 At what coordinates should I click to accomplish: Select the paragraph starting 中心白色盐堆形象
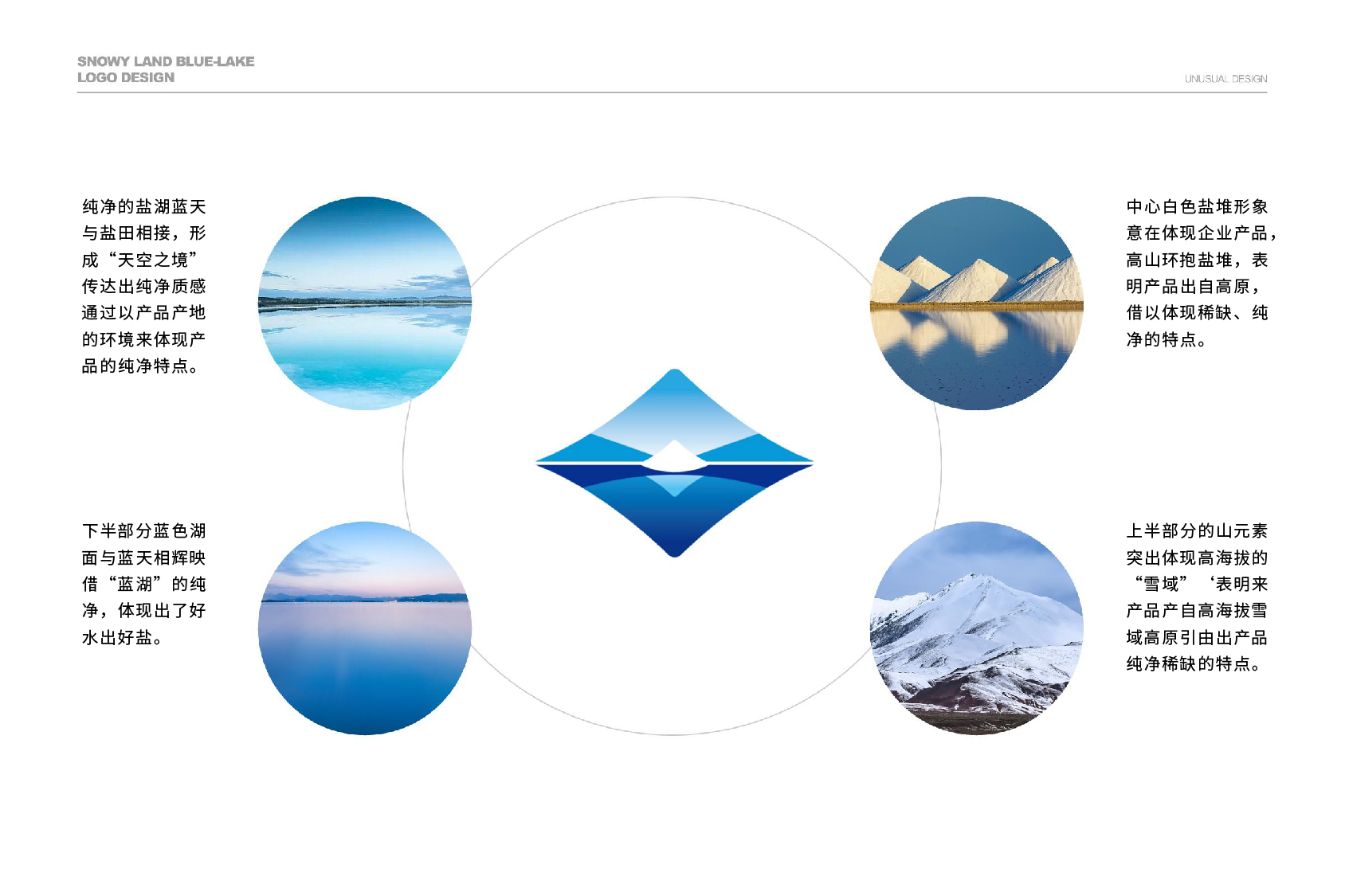click(x=1201, y=273)
